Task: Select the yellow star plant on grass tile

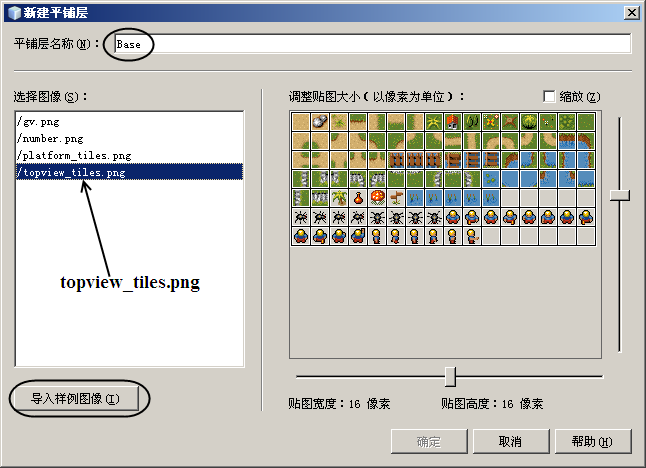Action: point(433,122)
